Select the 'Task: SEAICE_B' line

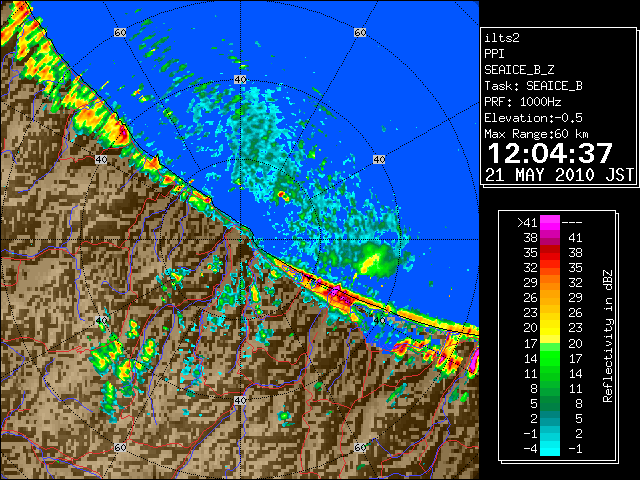[x=533, y=86]
